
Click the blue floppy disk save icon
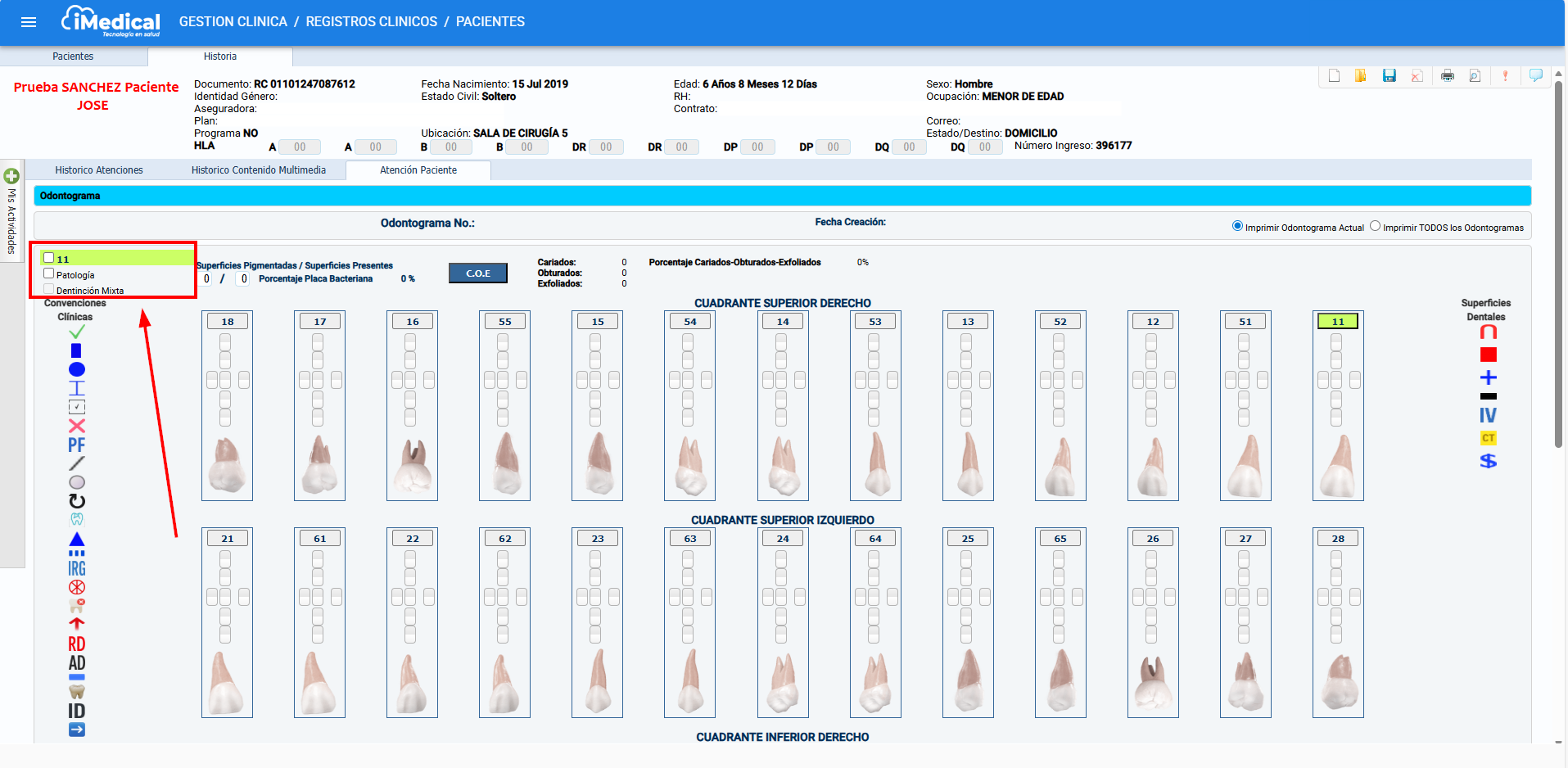click(1389, 76)
